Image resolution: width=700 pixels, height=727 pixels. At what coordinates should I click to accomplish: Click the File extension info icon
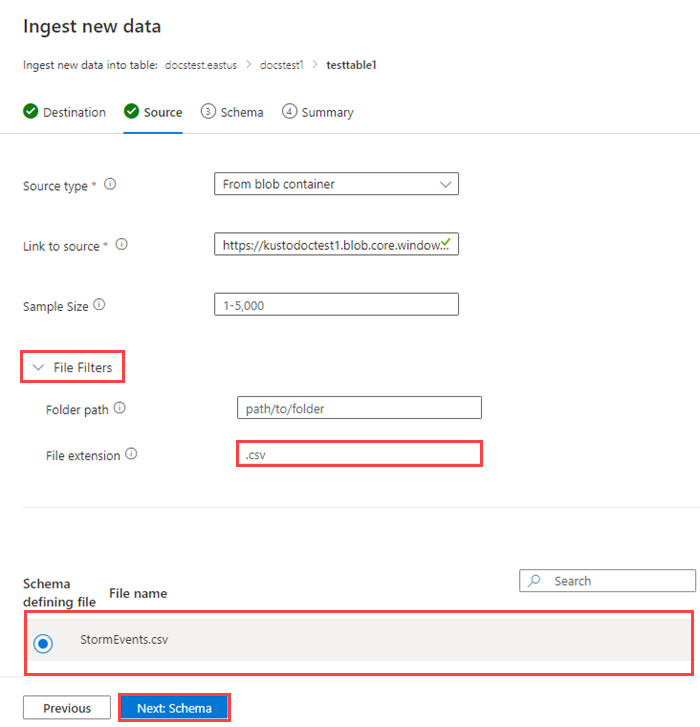coord(131,455)
